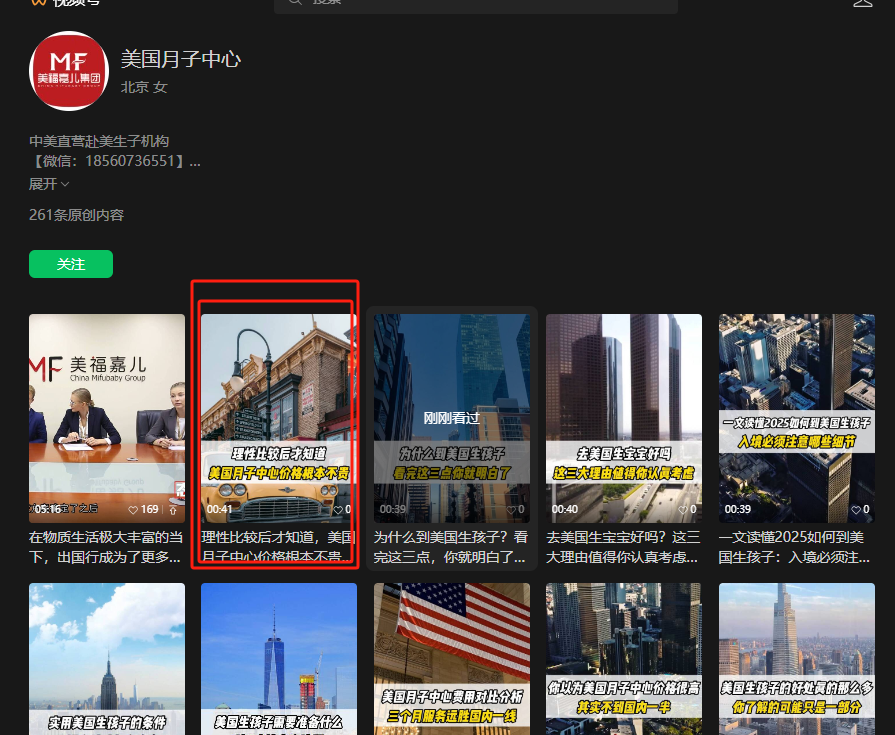This screenshot has height=735, width=895.
Task: Click the 中美直营赴美生子机构 description
Action: tap(99, 141)
